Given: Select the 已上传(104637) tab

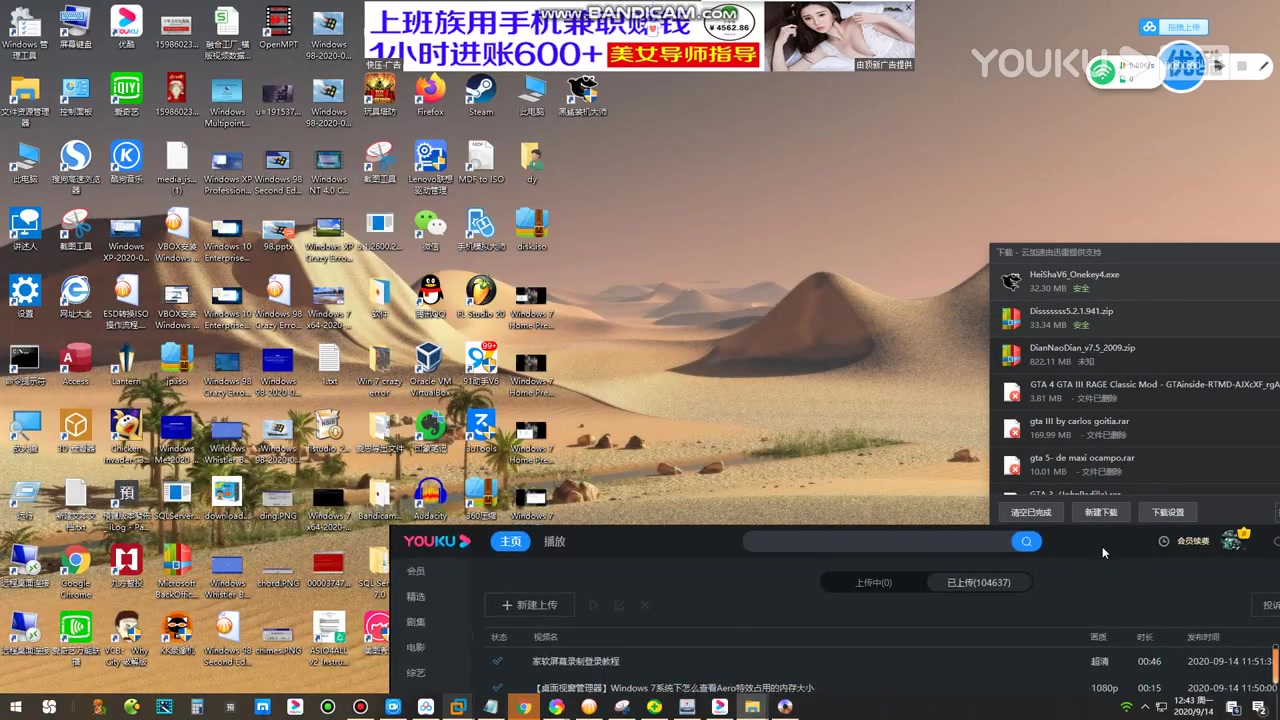Looking at the screenshot, I should [x=978, y=582].
